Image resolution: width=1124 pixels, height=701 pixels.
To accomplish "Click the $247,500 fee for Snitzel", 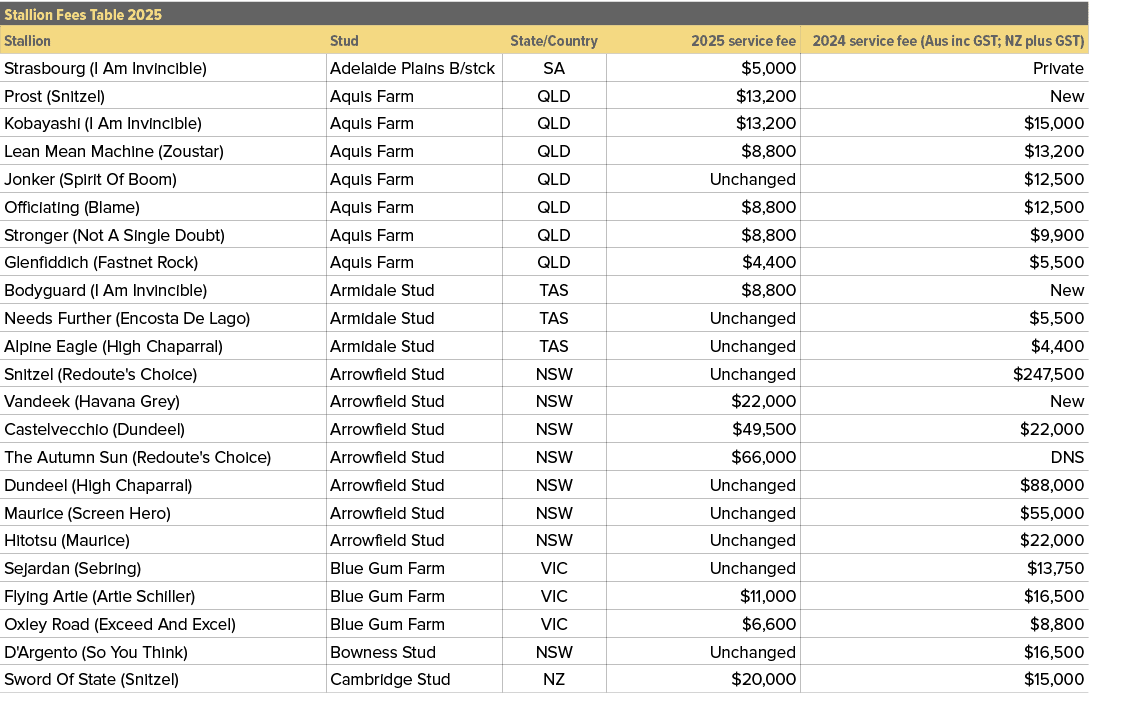I will (1046, 374).
